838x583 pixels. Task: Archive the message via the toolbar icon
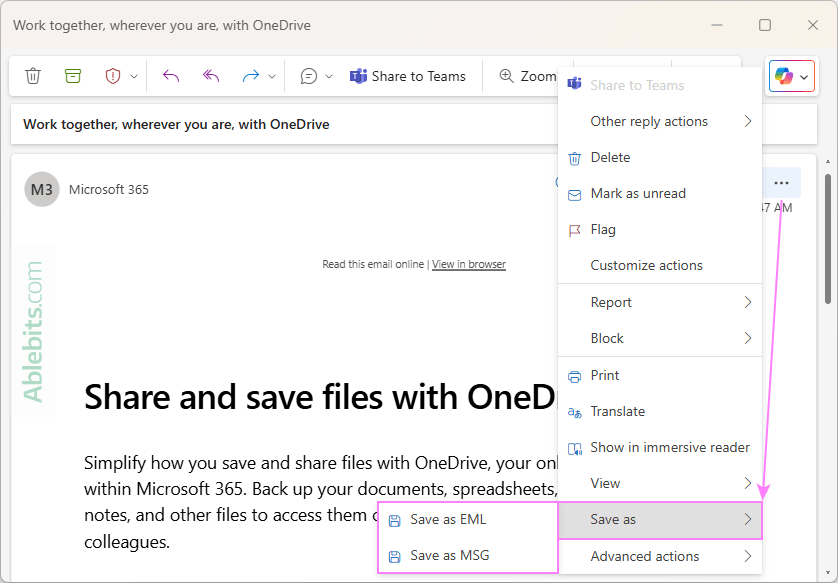[x=73, y=75]
